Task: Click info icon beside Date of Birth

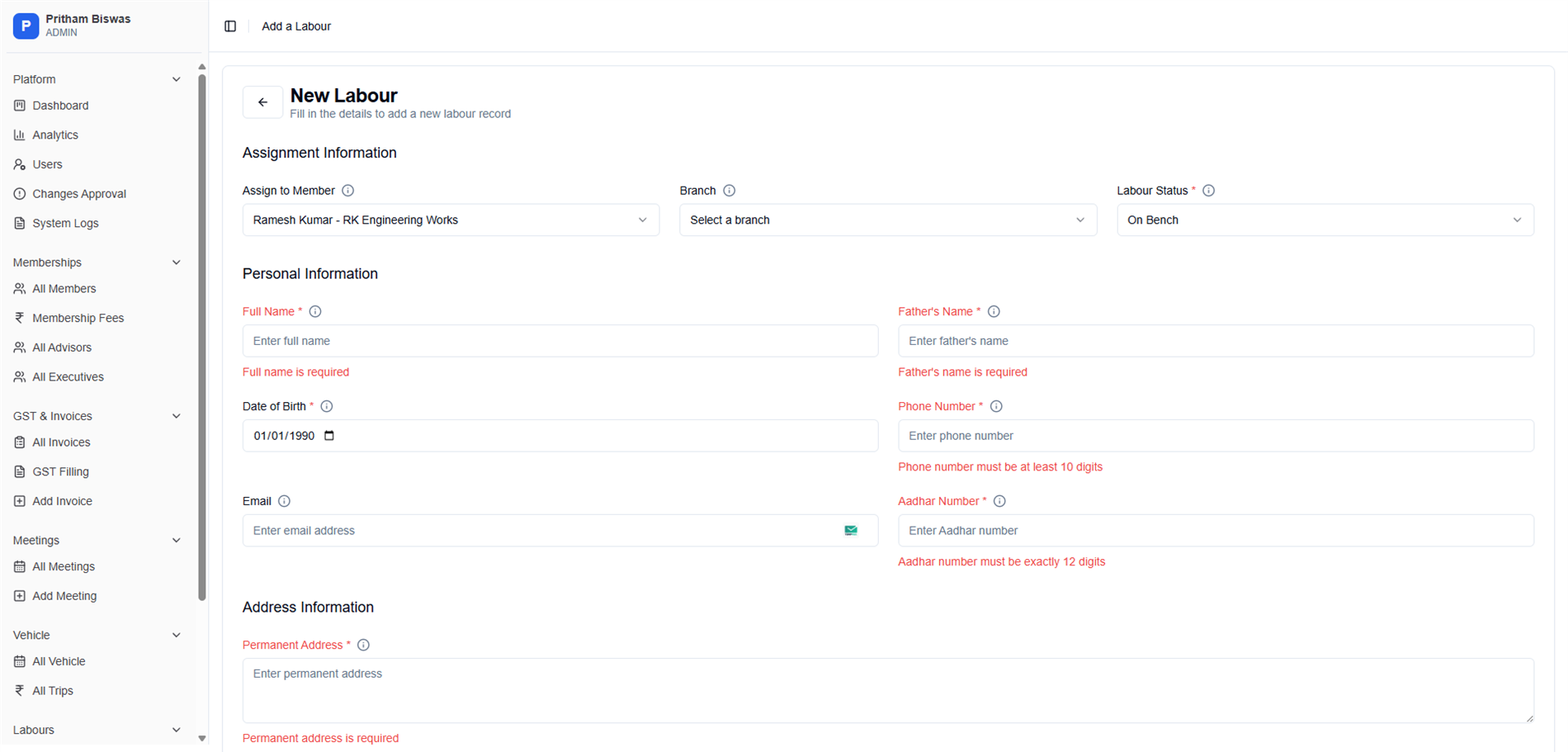Action: tap(327, 407)
